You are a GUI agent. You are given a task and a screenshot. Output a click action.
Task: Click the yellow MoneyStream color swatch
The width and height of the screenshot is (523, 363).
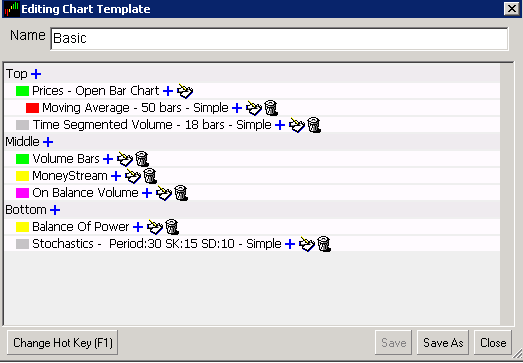pos(22,176)
